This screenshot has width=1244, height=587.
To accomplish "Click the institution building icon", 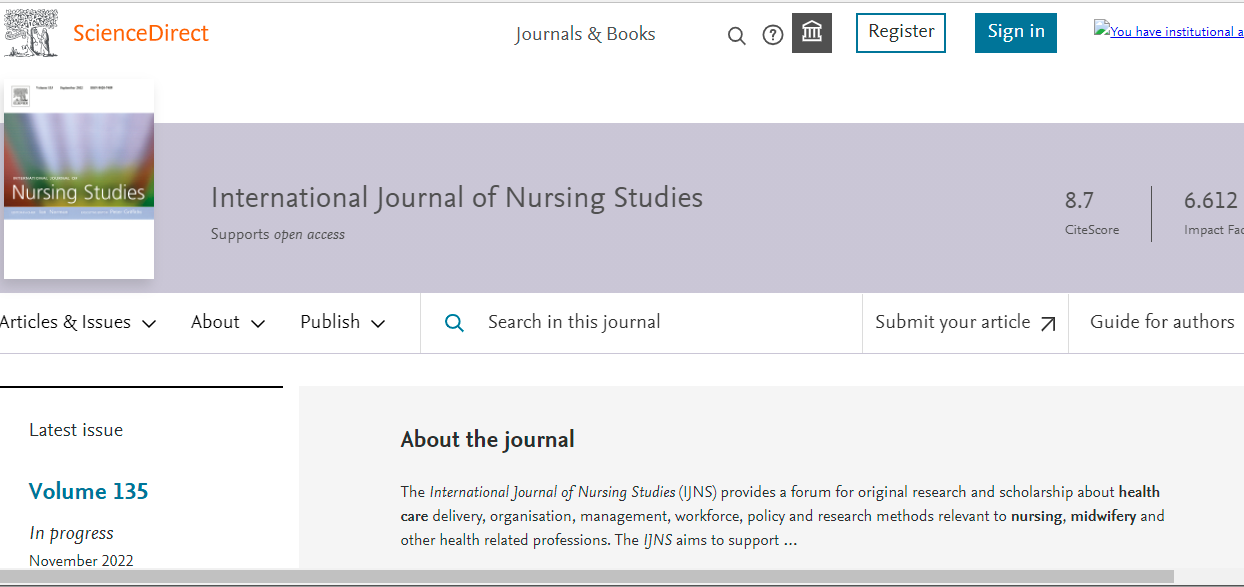I will pyautogui.click(x=812, y=34).
